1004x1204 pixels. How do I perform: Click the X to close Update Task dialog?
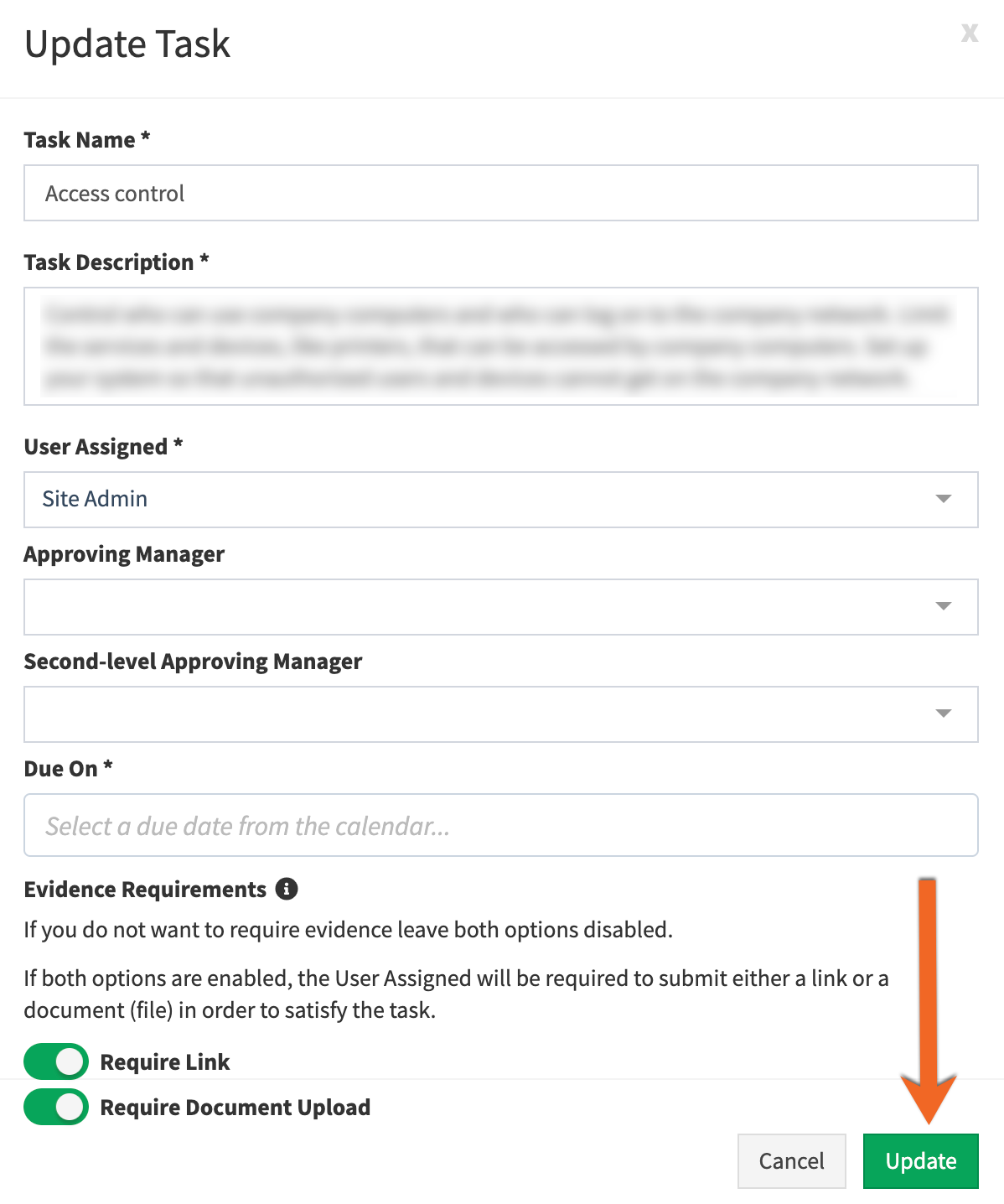coord(970,34)
